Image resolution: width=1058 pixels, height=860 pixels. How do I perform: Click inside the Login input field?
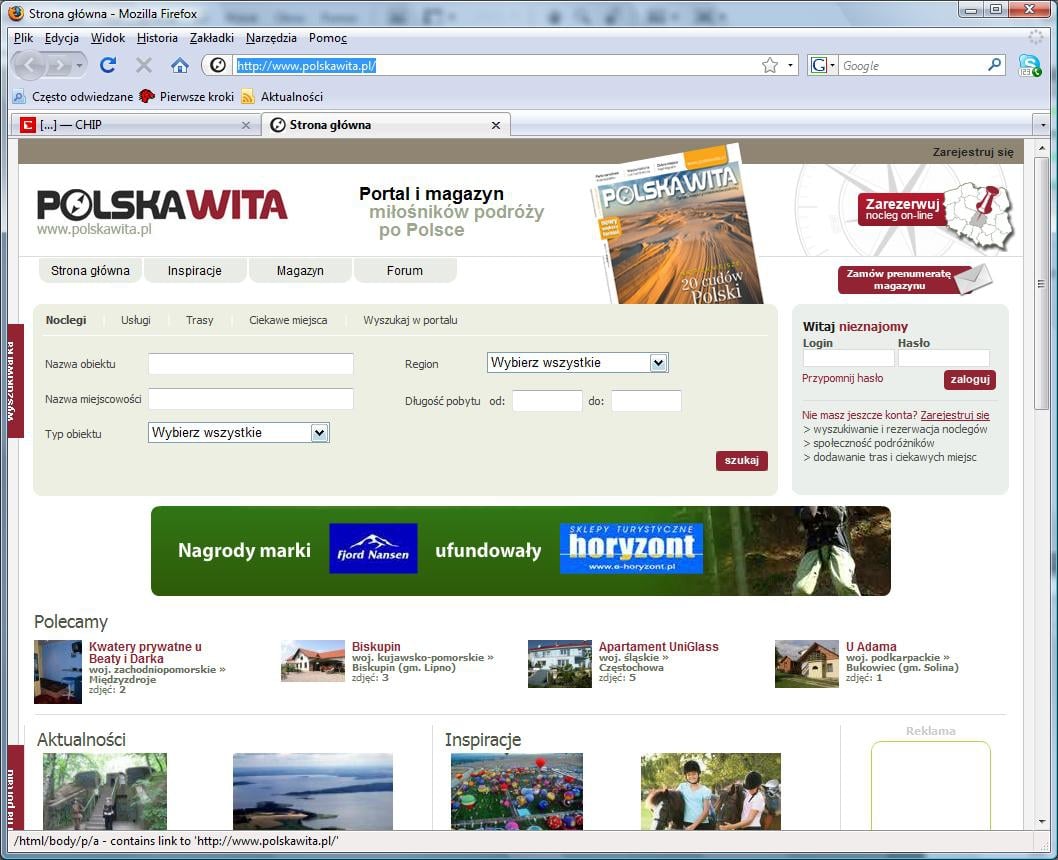pos(847,357)
